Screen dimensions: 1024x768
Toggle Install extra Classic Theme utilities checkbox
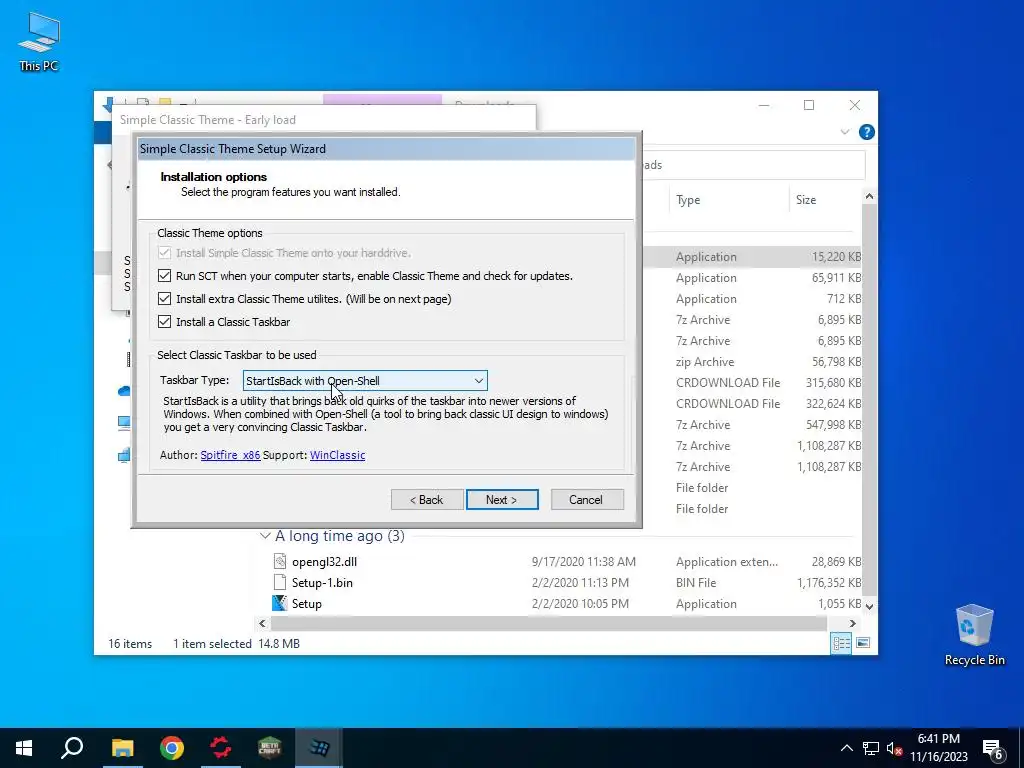(x=165, y=298)
